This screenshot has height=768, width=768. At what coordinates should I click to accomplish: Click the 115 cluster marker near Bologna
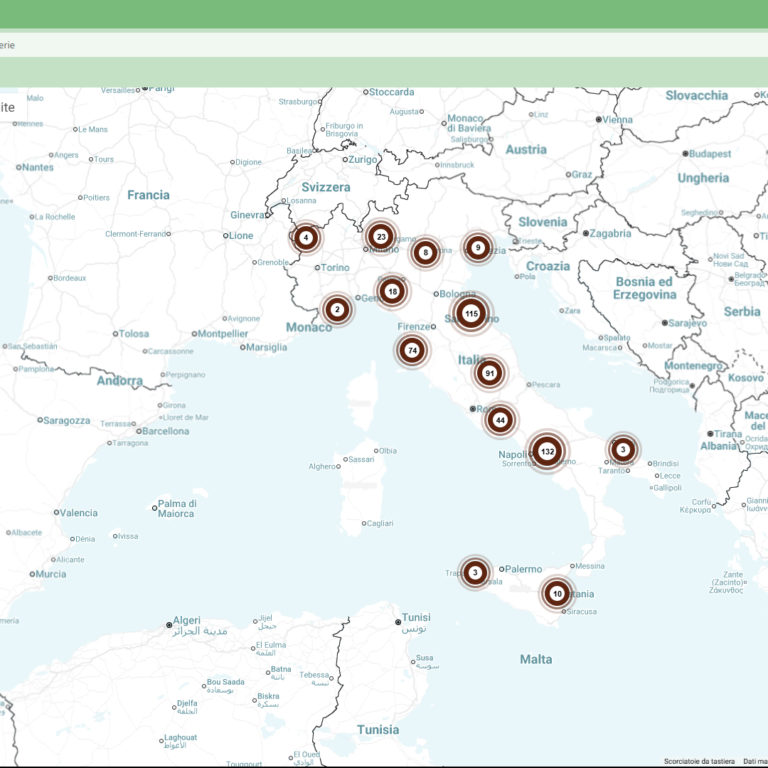click(x=471, y=314)
